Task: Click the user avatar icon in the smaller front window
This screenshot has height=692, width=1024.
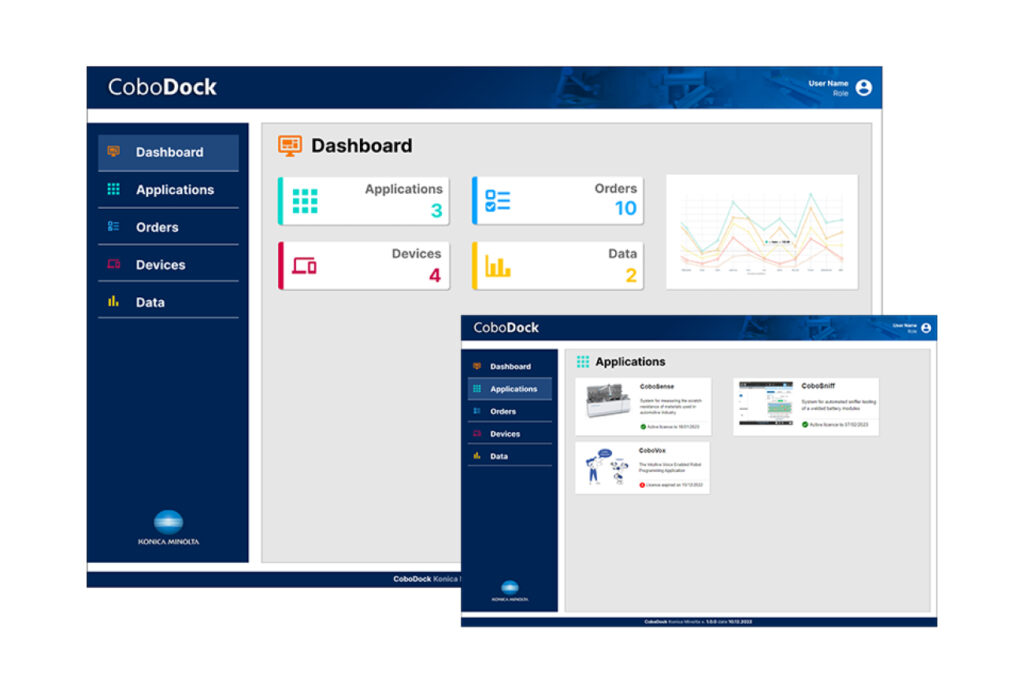Action: point(926,328)
